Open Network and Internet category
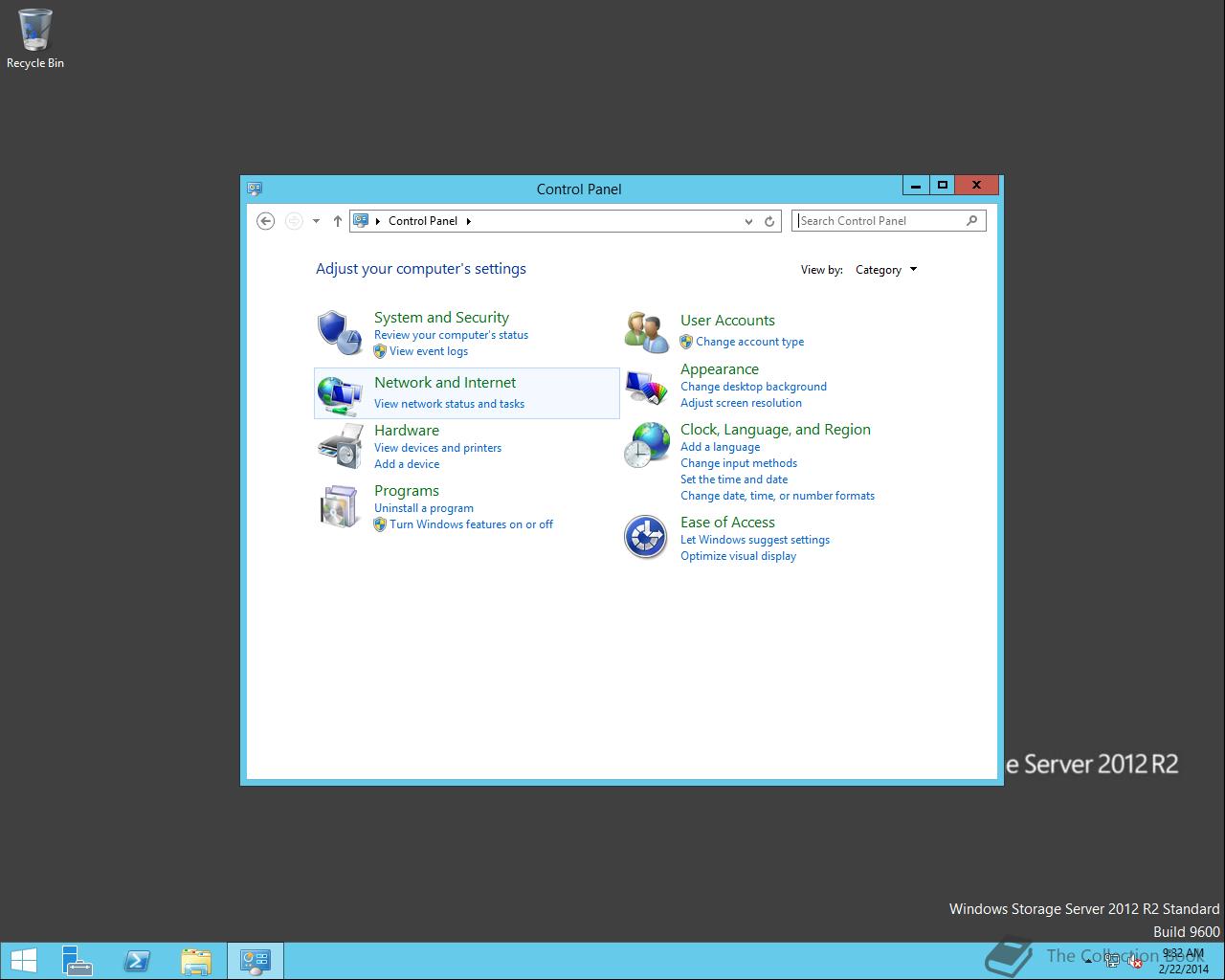Image resolution: width=1225 pixels, height=980 pixels. 445,383
